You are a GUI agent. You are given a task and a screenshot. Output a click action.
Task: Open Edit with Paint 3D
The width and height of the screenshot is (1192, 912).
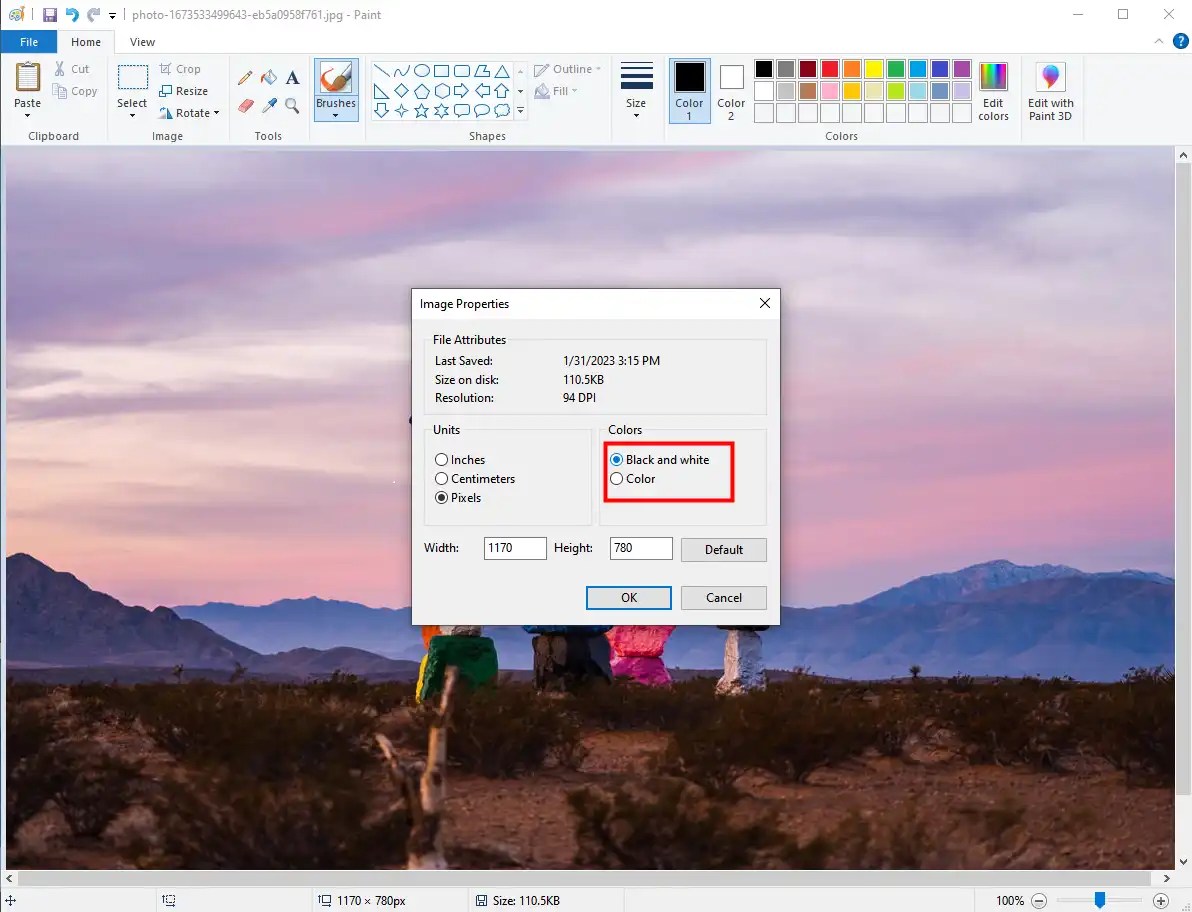pos(1050,90)
